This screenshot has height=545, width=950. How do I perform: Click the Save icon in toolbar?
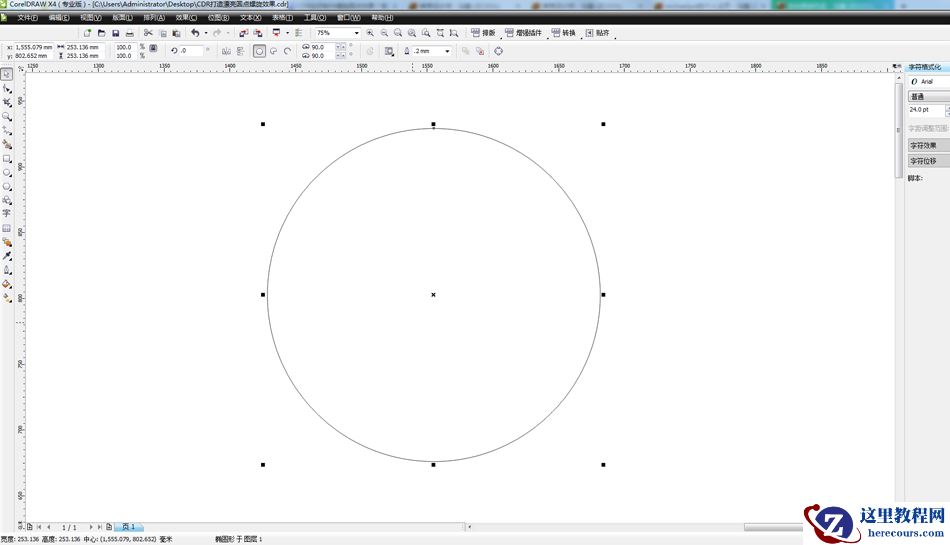(115, 33)
